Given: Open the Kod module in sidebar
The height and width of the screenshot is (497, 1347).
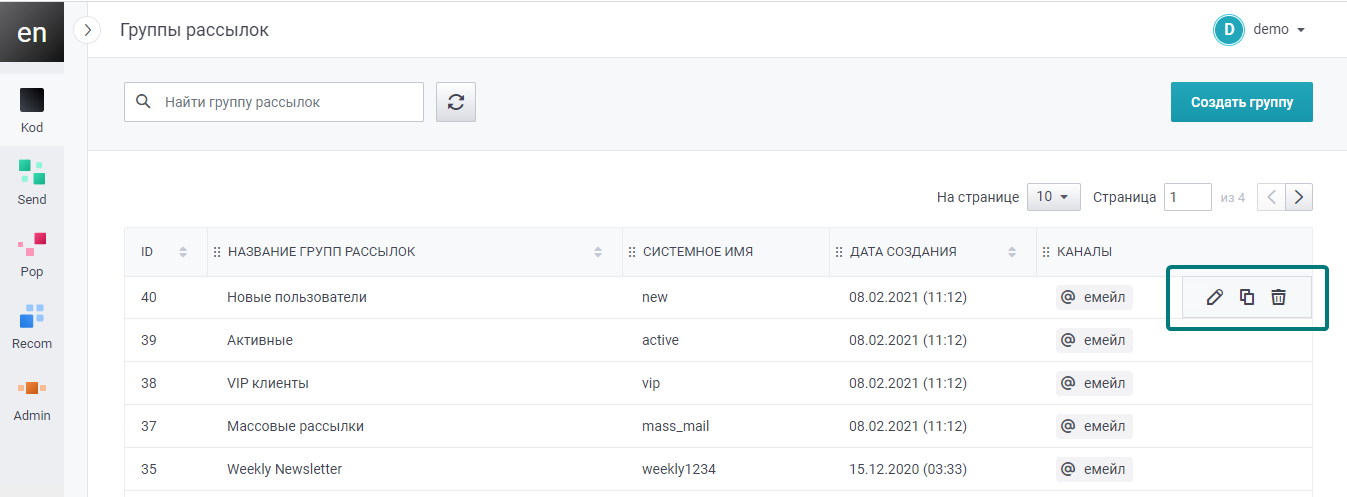Looking at the screenshot, I should [32, 110].
